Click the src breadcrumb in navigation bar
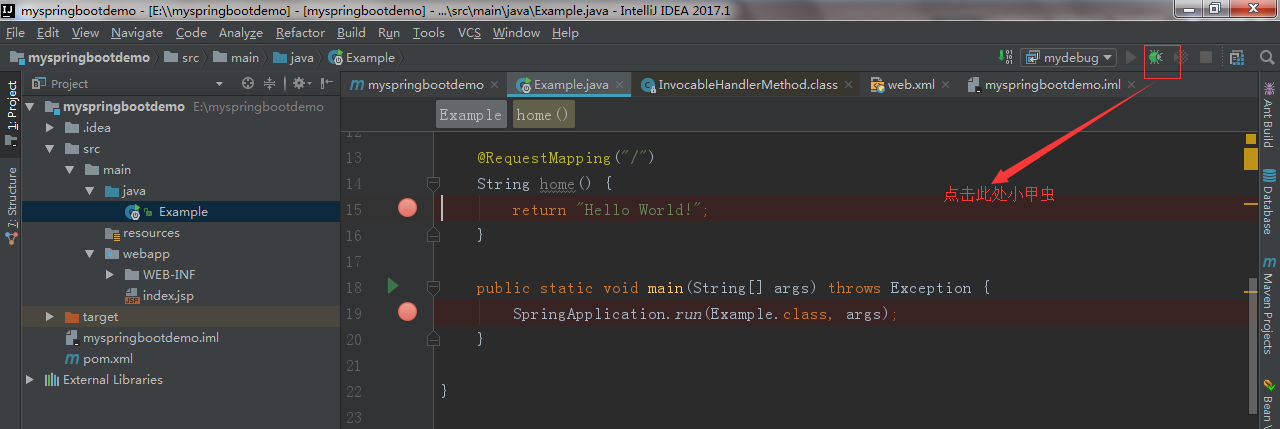Image resolution: width=1280 pixels, height=429 pixels. pyautogui.click(x=181, y=58)
